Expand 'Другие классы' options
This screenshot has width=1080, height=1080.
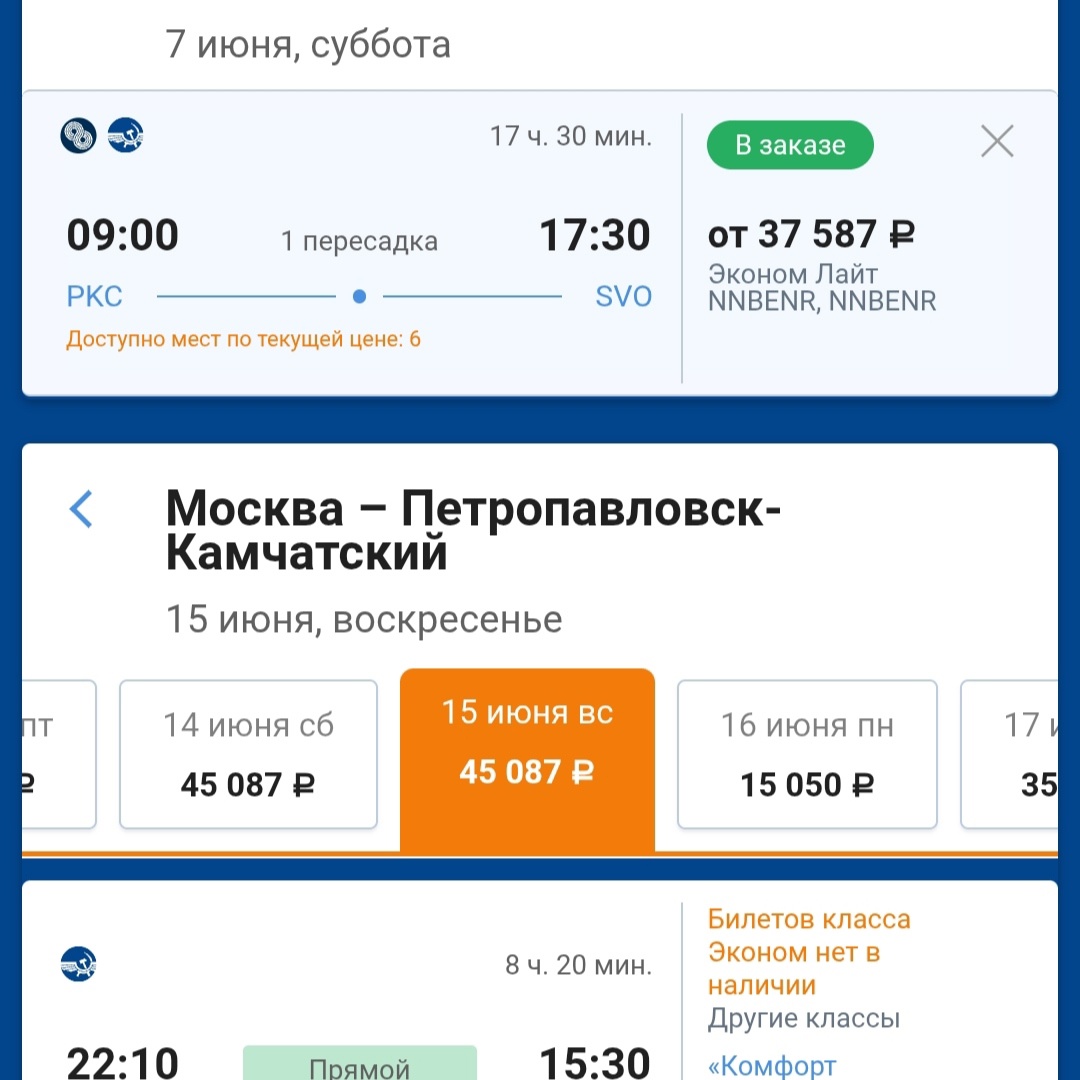[804, 1019]
